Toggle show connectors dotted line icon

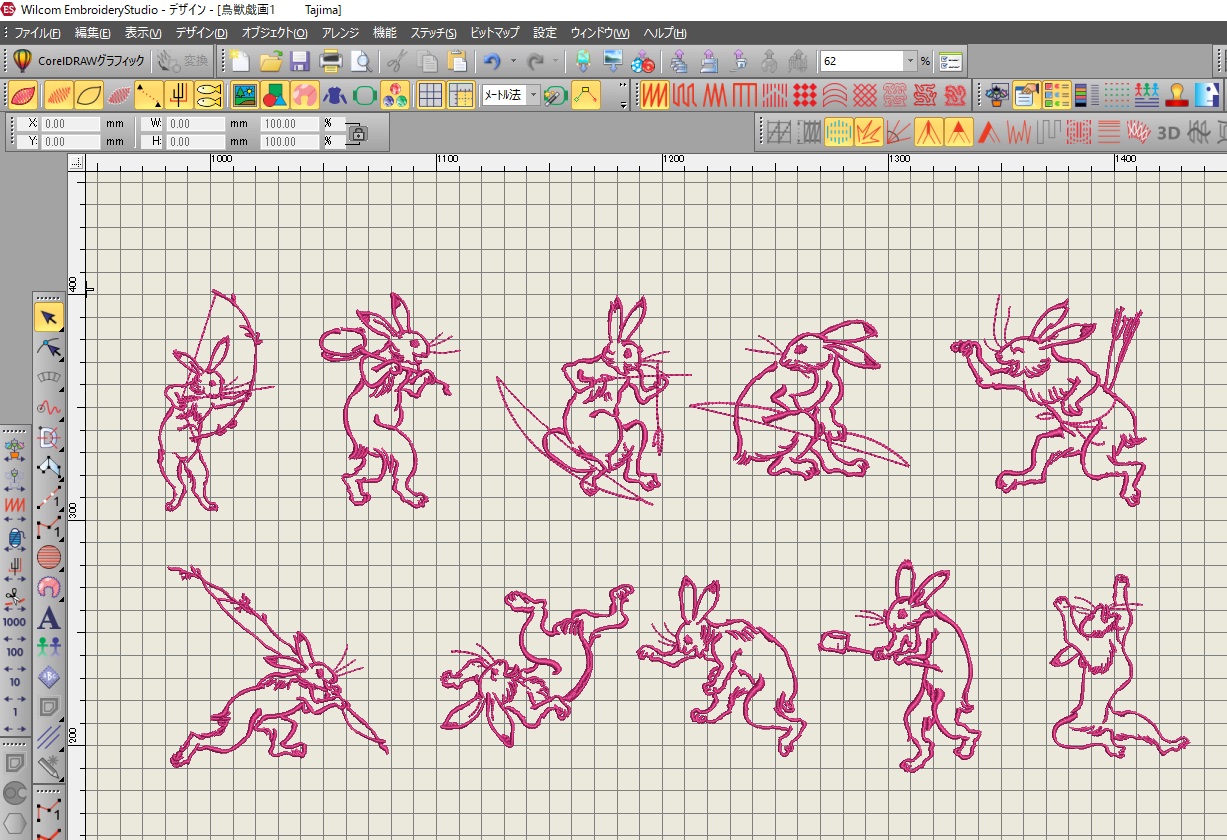[x=149, y=95]
